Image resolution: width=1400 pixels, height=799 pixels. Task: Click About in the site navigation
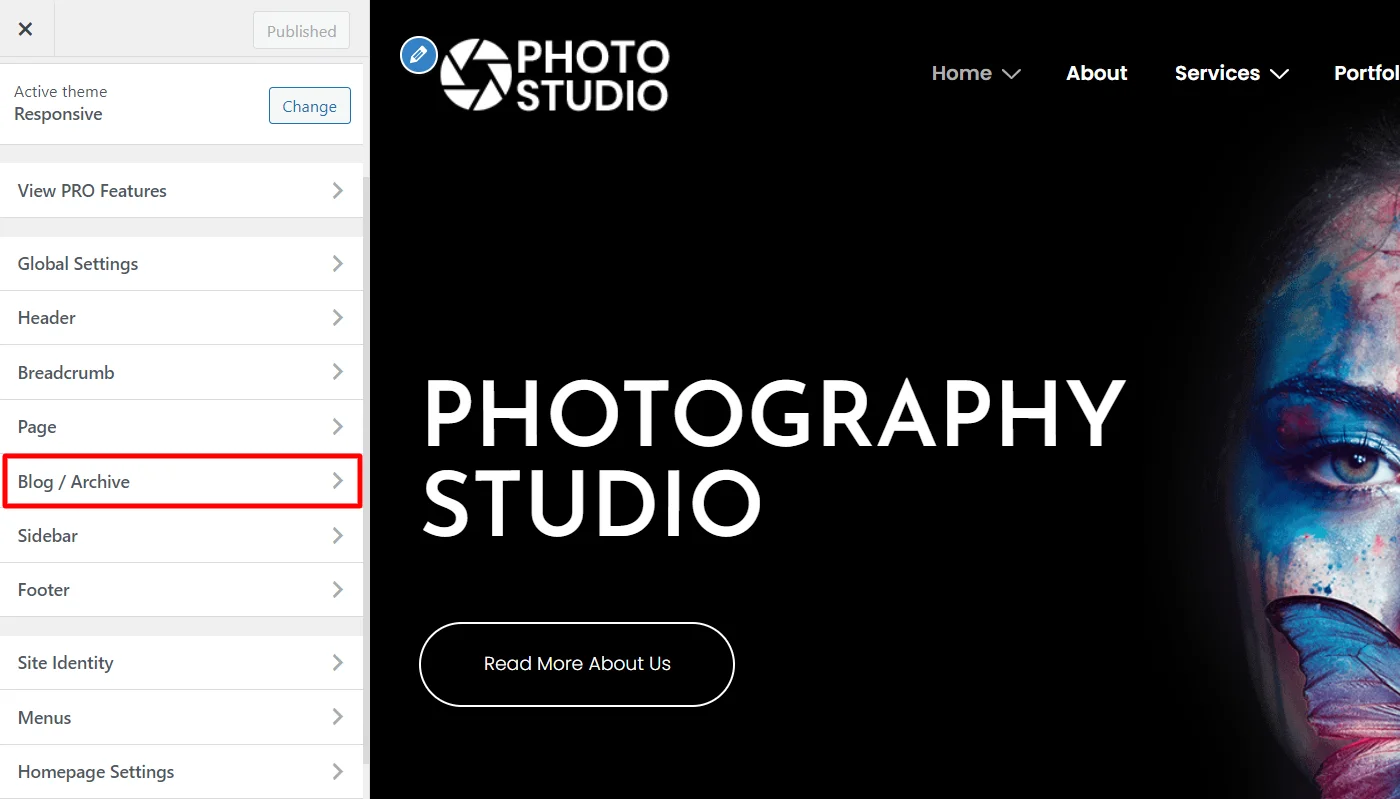point(1096,73)
